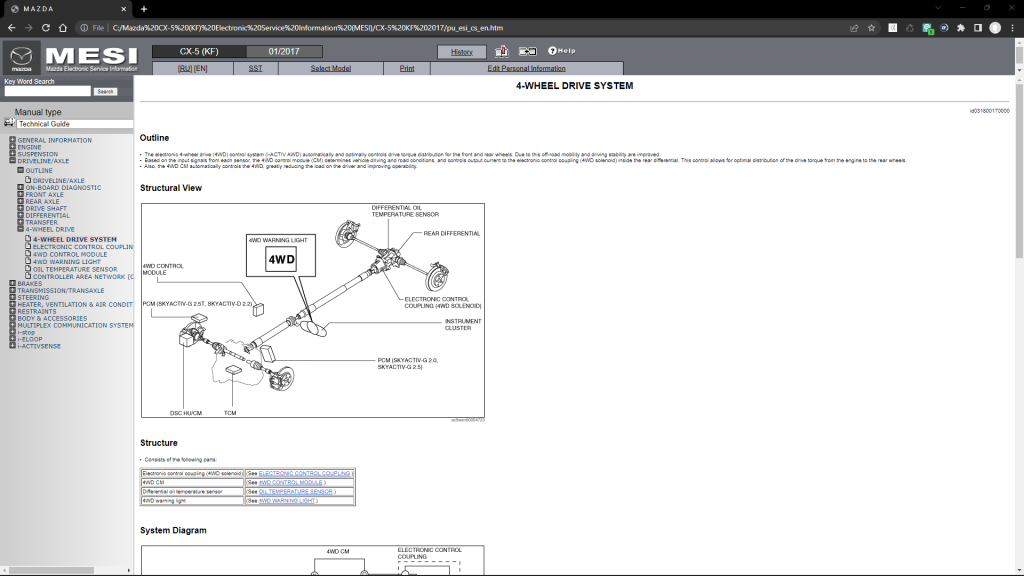Follow the 4WD CONTROL MODULE link in table
The height and width of the screenshot is (576, 1024).
click(291, 482)
